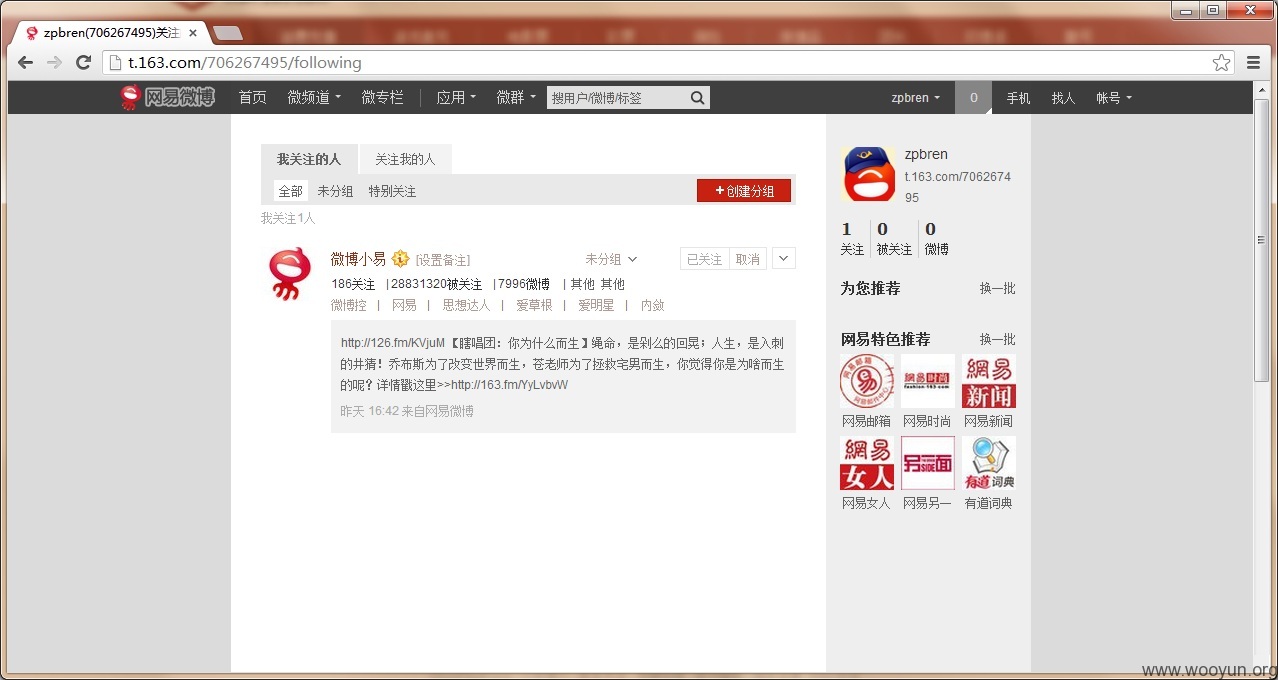
Task: Click the notification count 0 box
Action: [x=973, y=98]
